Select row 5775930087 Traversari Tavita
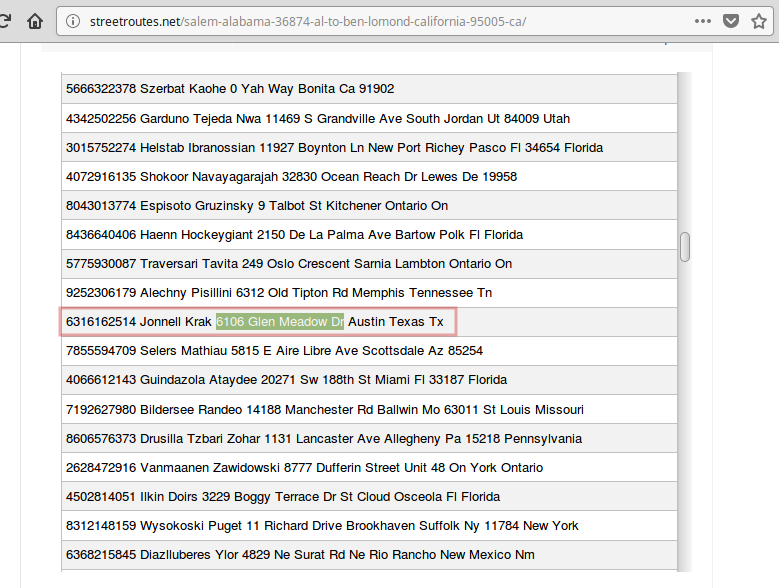The height and width of the screenshot is (588, 779). tap(369, 264)
